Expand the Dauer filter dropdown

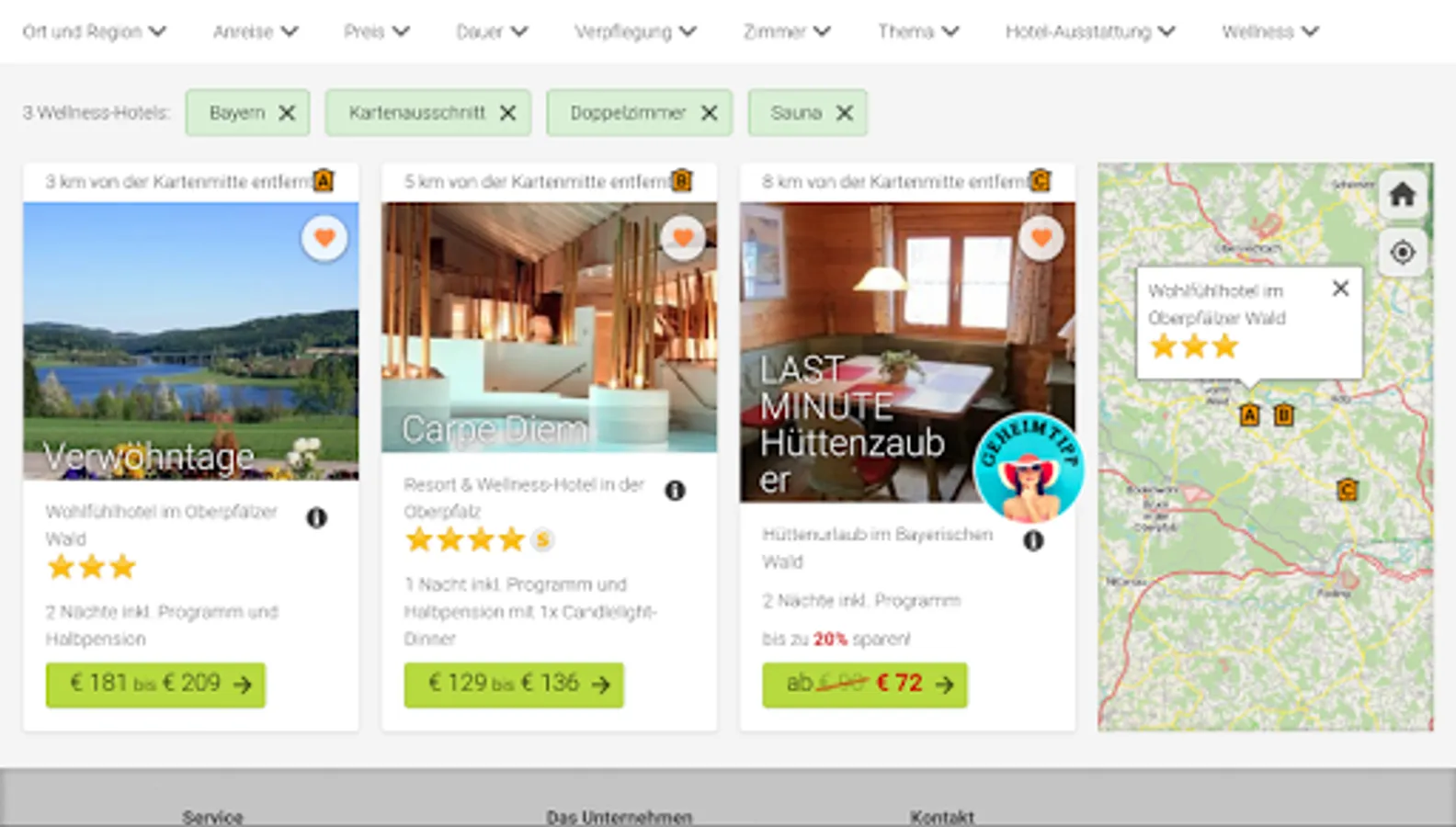pos(492,31)
